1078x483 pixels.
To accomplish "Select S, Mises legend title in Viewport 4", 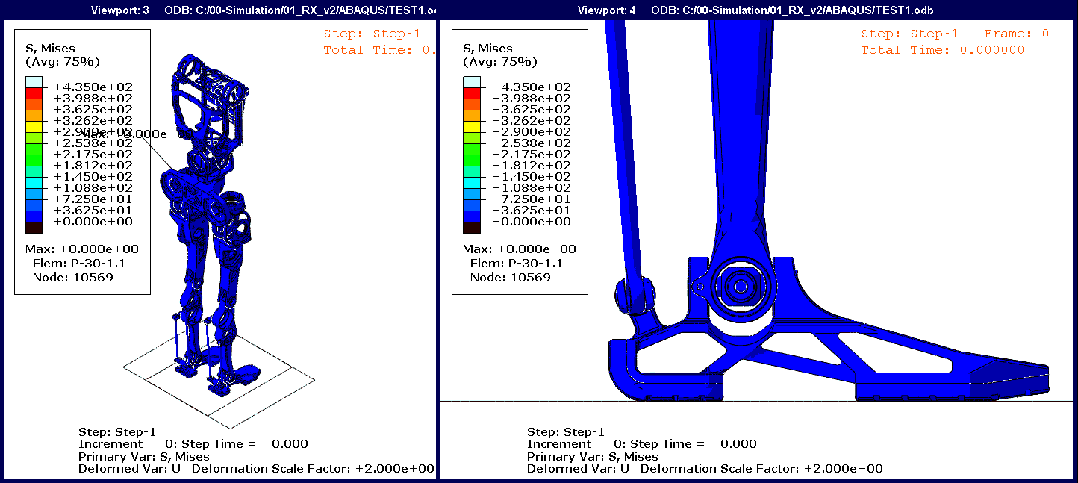I will pyautogui.click(x=488, y=48).
